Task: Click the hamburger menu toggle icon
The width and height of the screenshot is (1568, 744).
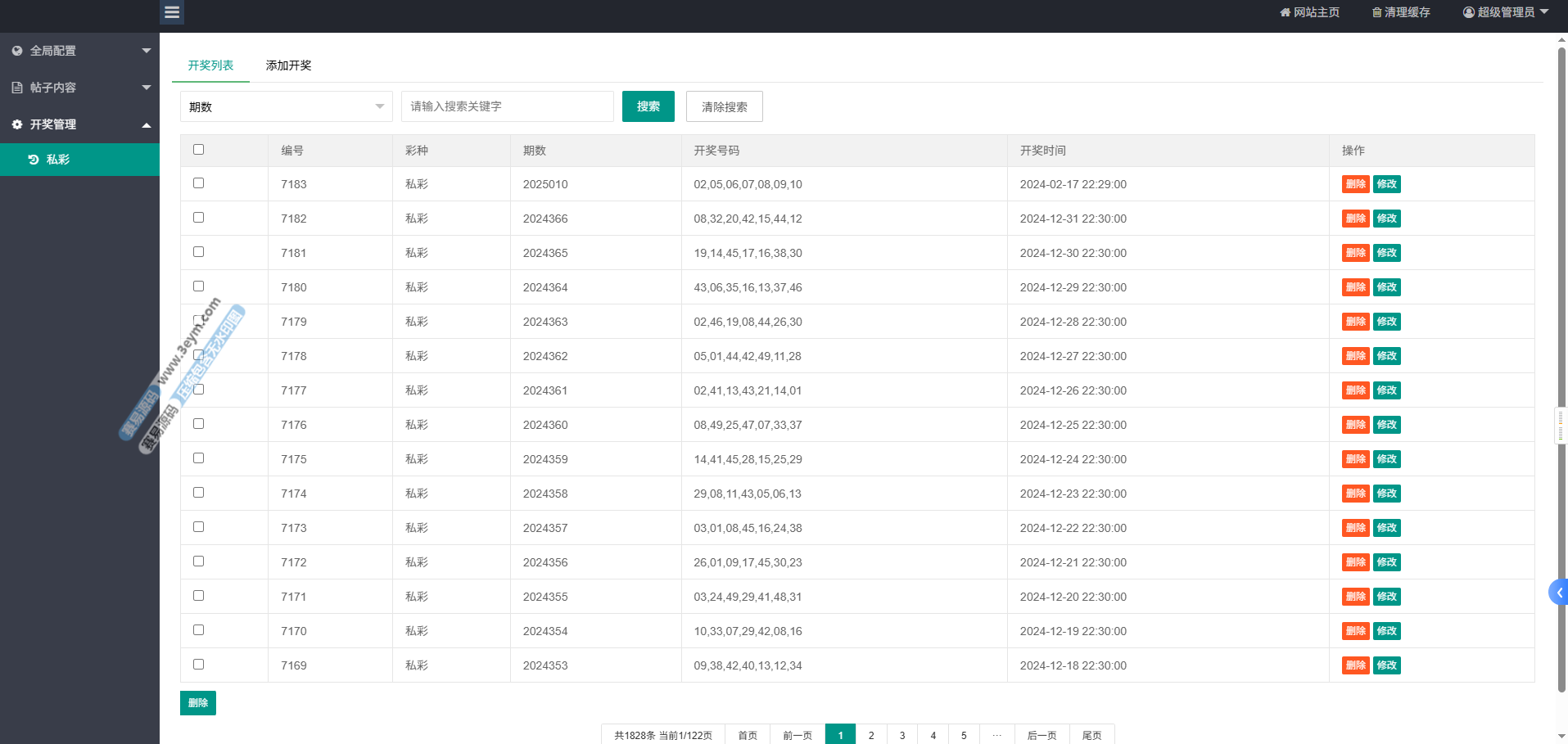Action: point(172,12)
